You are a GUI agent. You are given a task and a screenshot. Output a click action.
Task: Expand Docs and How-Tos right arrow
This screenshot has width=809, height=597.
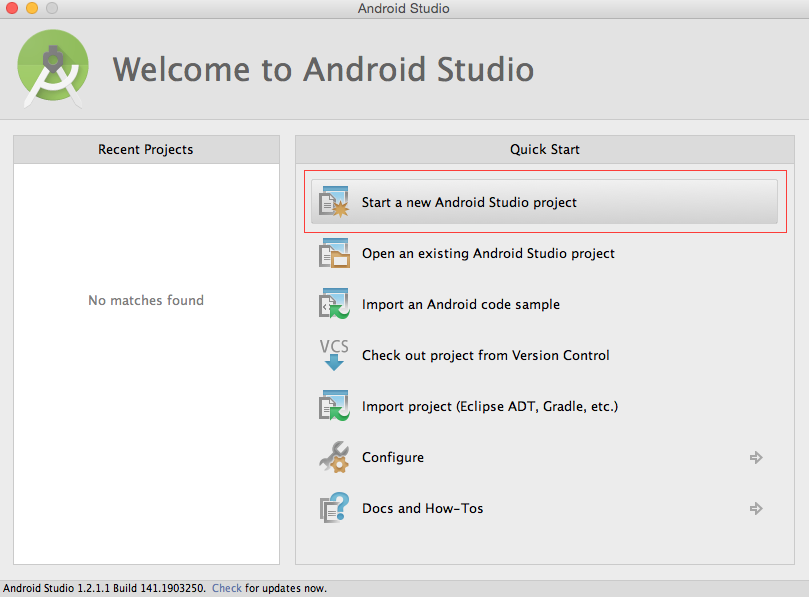[x=756, y=508]
